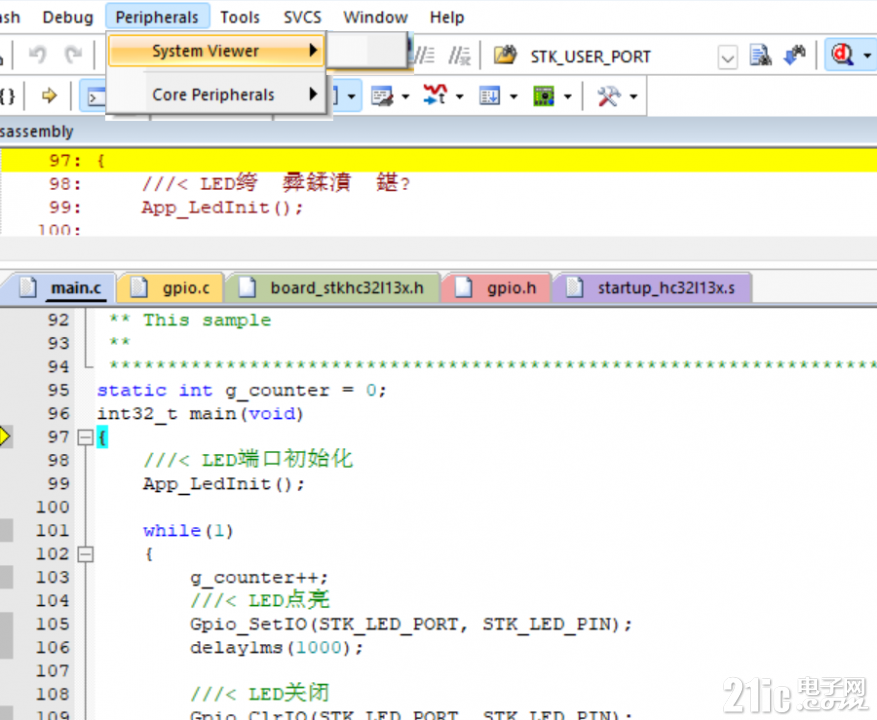
Task: Click the 'while(1)' statement
Action: 188,530
